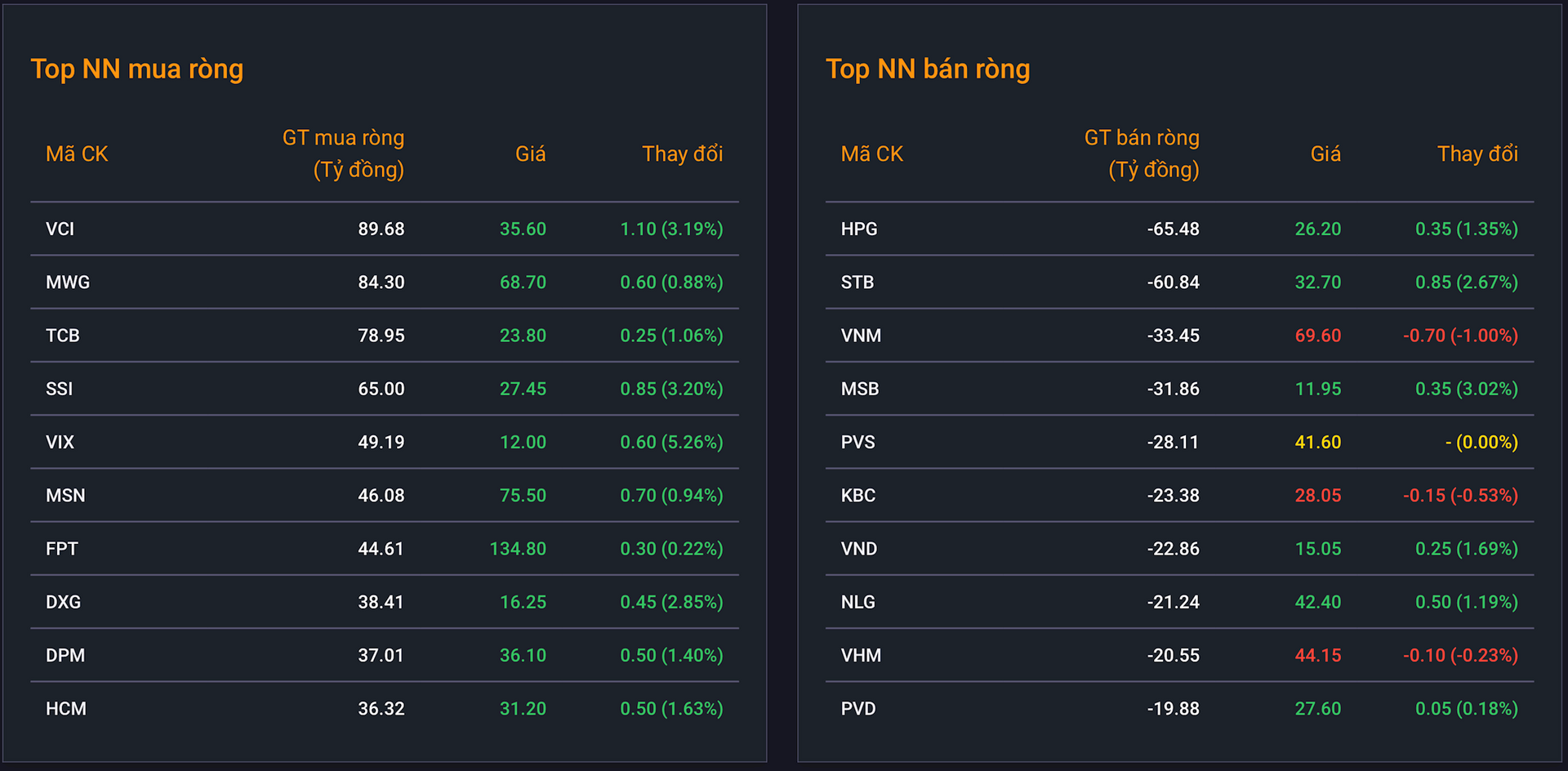Click "Mã CK" header in net sell table

pos(872,154)
